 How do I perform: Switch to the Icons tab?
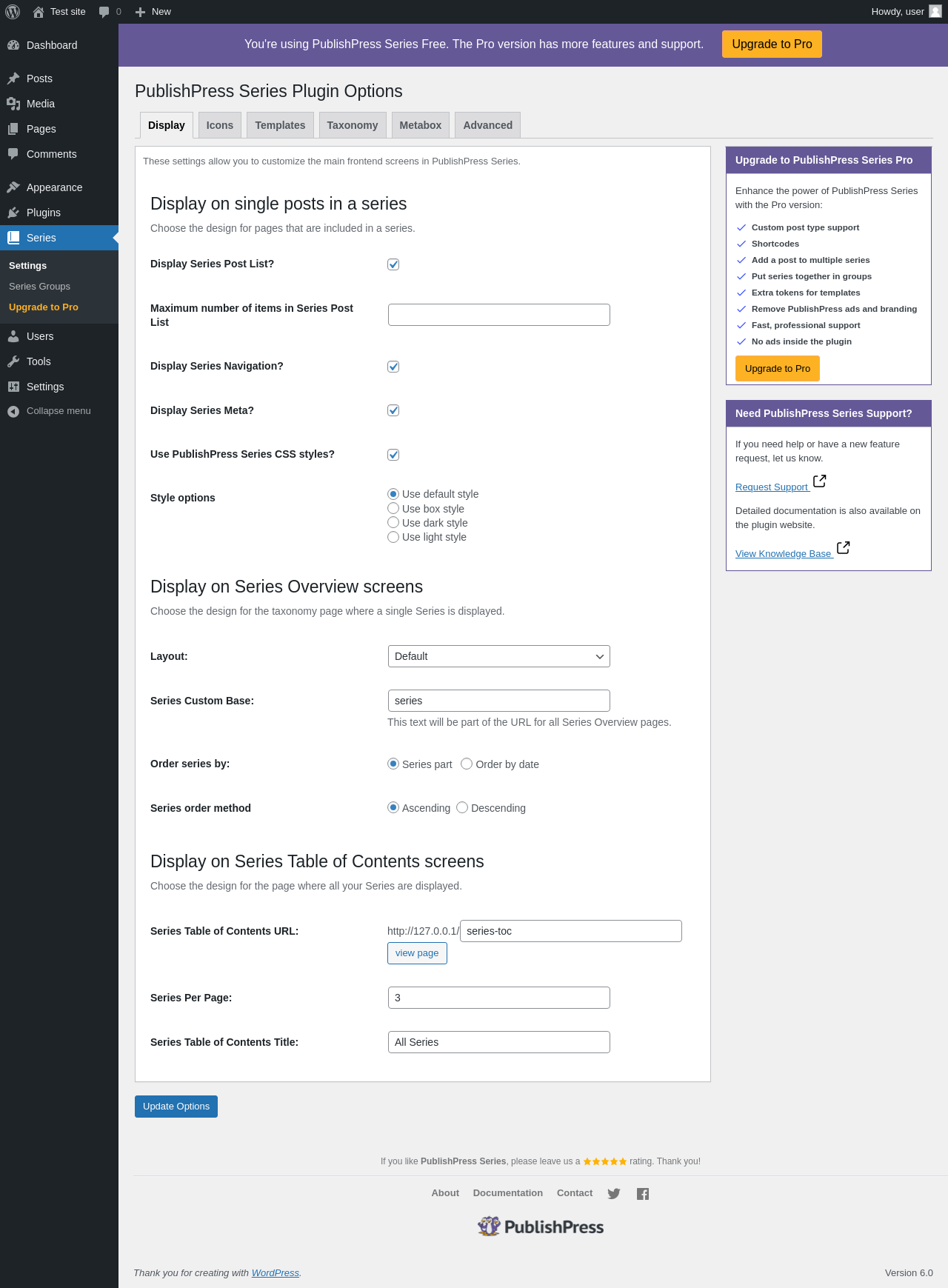pyautogui.click(x=220, y=125)
